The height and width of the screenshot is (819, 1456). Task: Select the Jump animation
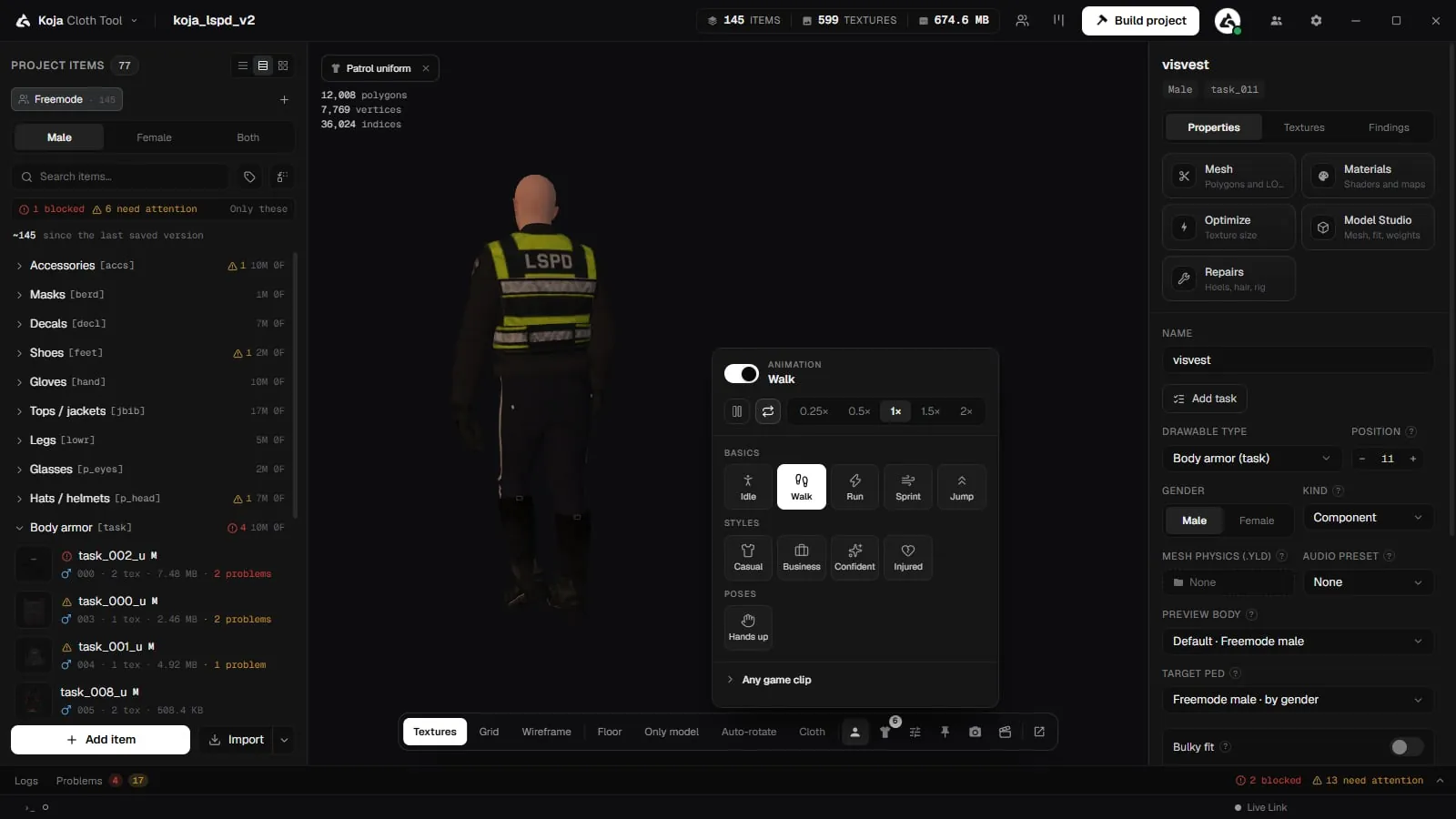coord(962,487)
